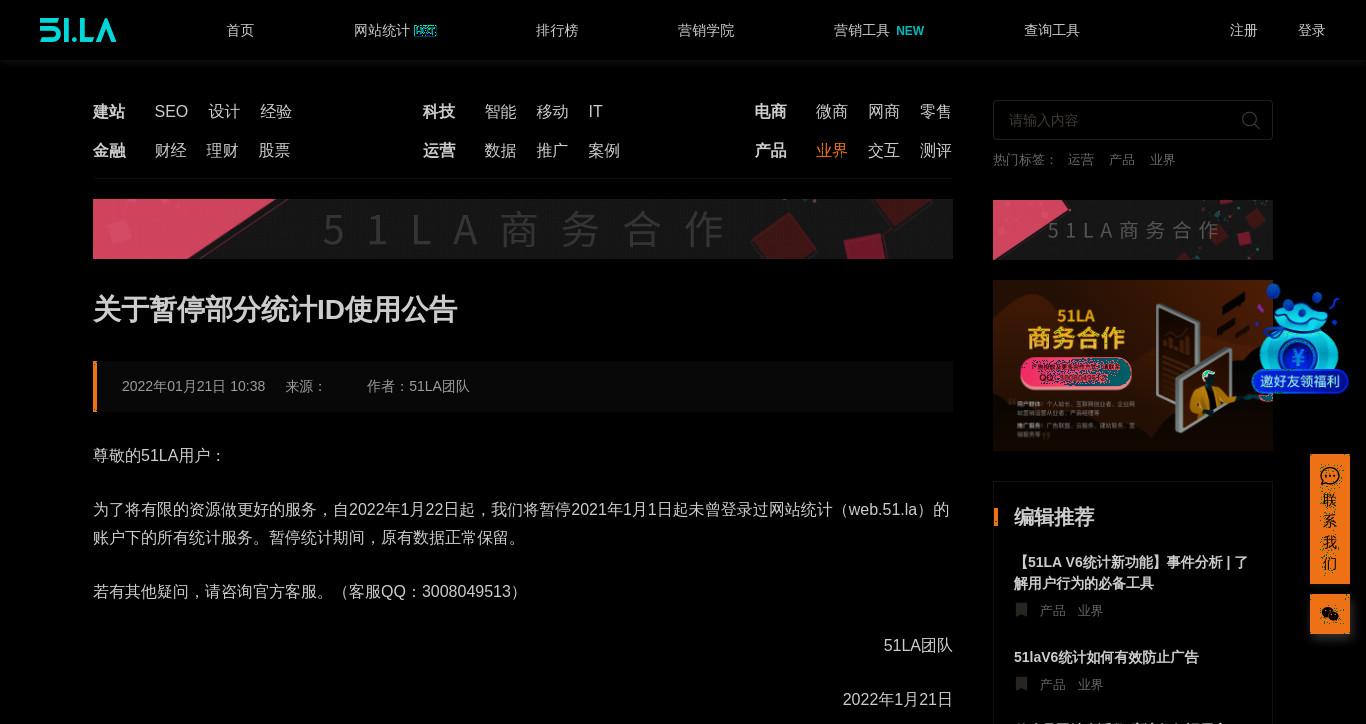
Task: Click the search magnifier icon
Action: 1250,120
